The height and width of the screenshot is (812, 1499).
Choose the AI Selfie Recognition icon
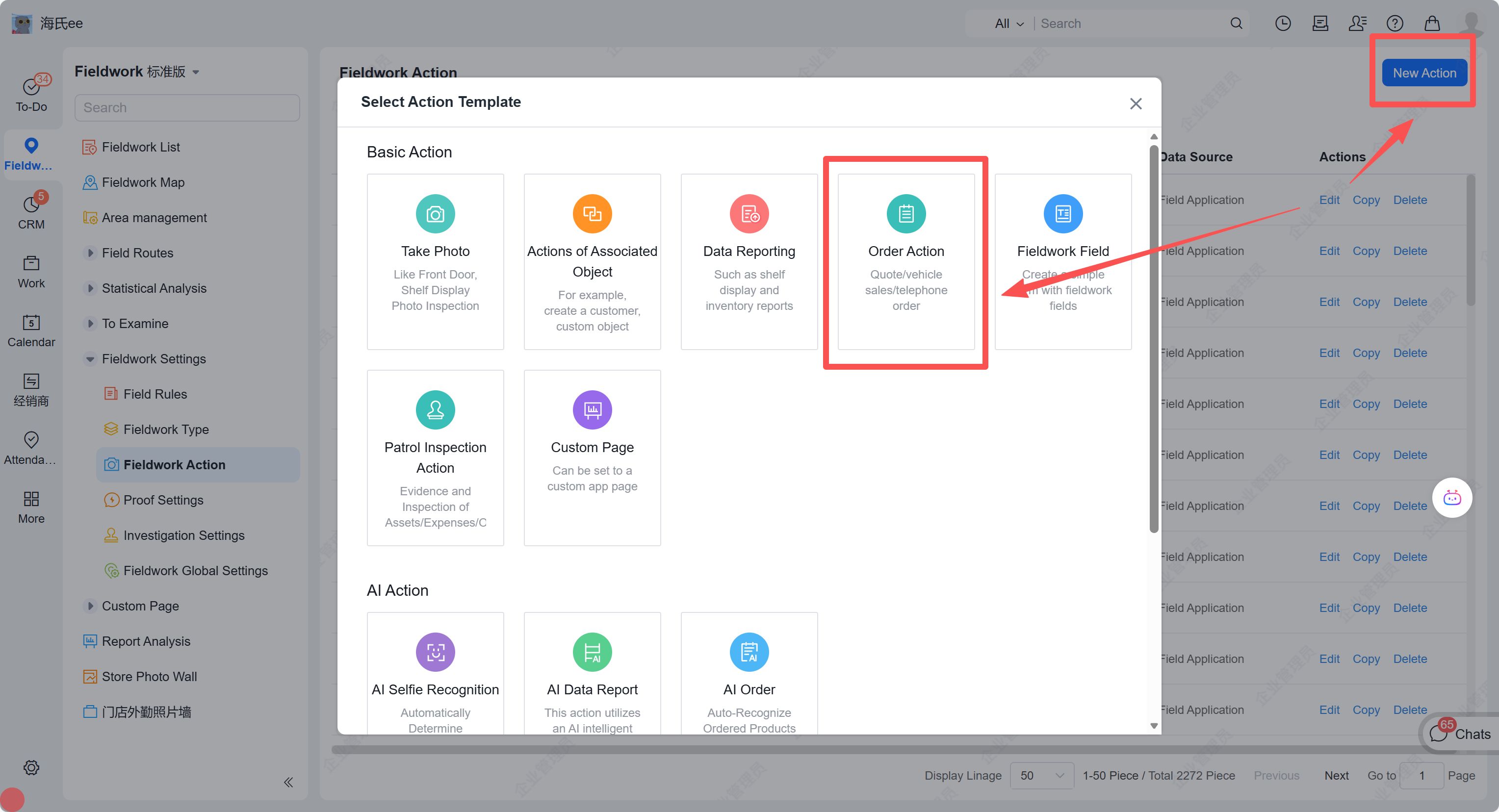435,652
